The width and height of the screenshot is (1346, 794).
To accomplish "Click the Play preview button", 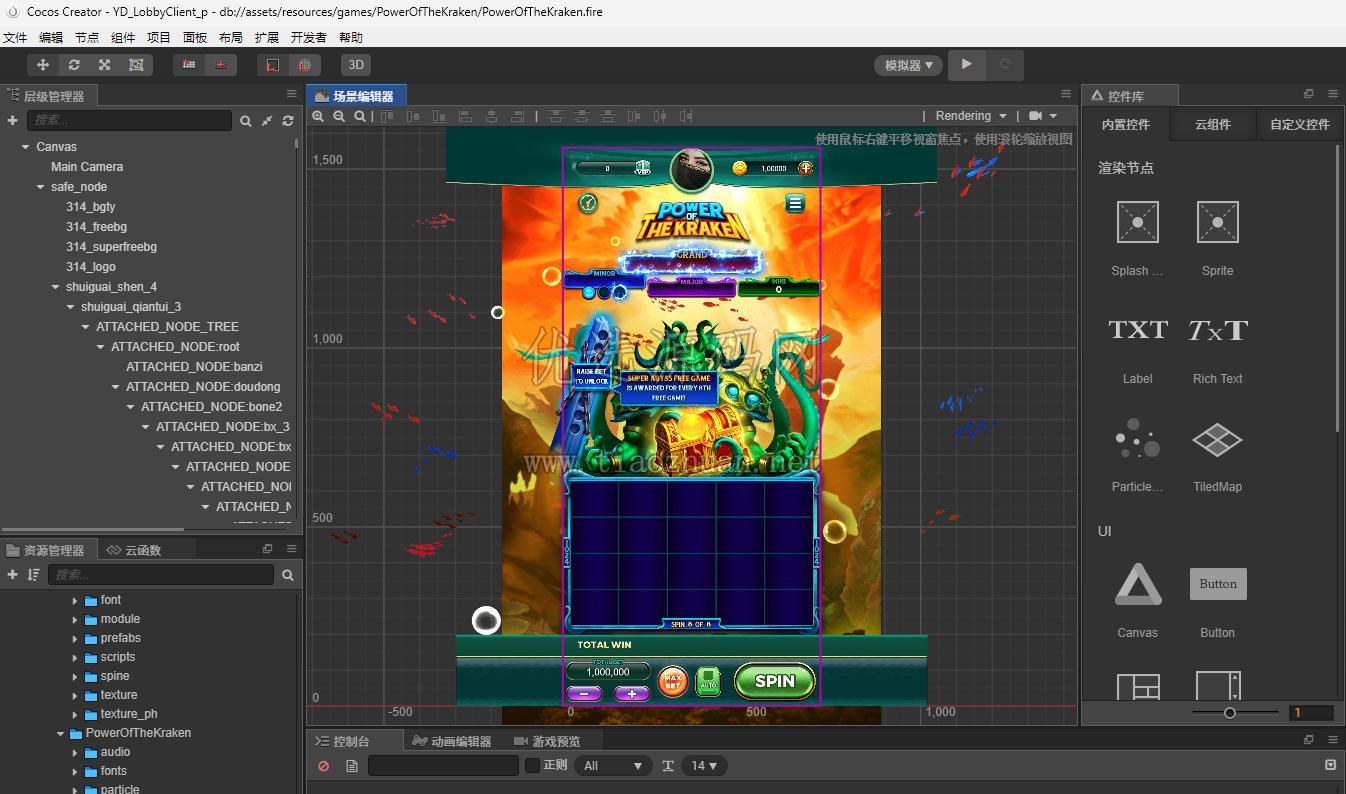I will pos(967,65).
